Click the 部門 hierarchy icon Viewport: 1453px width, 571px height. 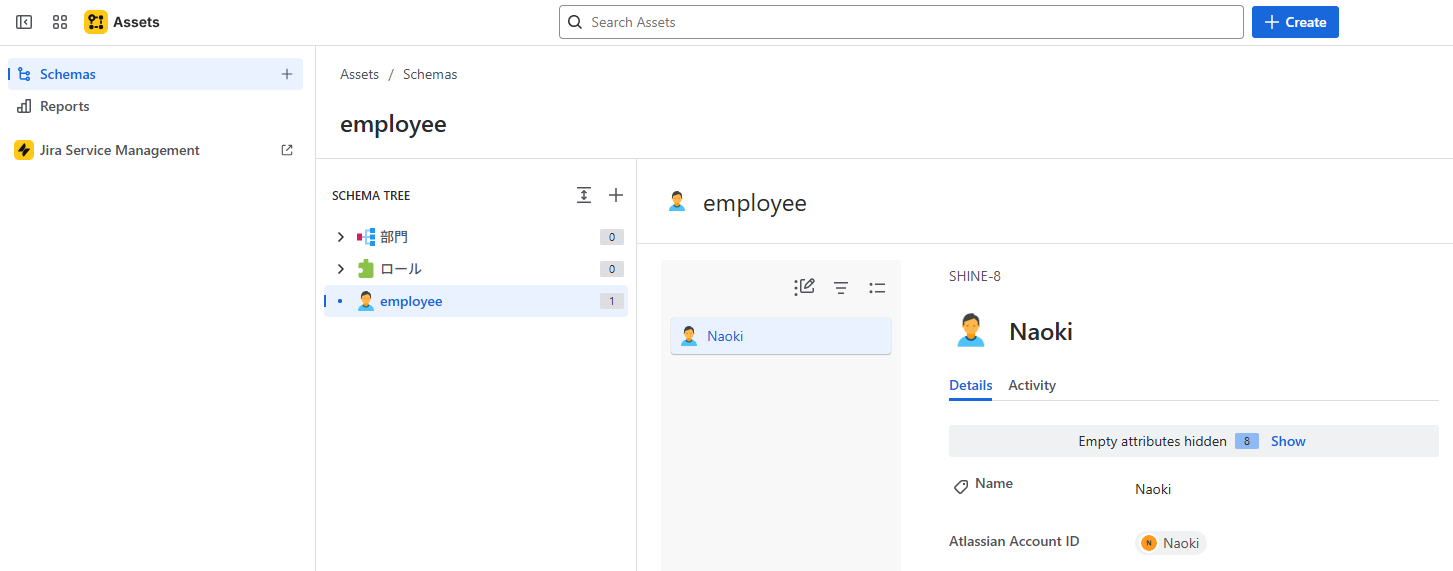(366, 237)
